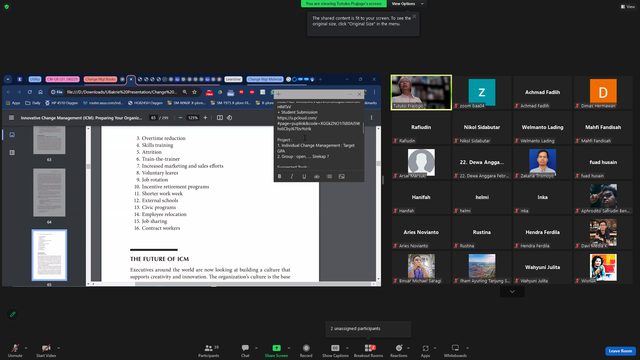Select Tutuko Prajogo's video tile
This screenshot has width=640, height=360.
pos(421,92)
